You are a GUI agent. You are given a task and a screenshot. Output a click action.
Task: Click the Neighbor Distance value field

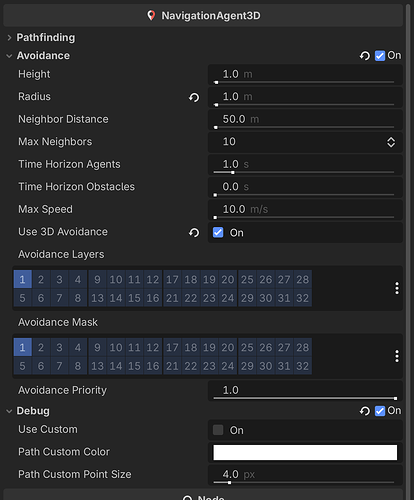(x=305, y=120)
